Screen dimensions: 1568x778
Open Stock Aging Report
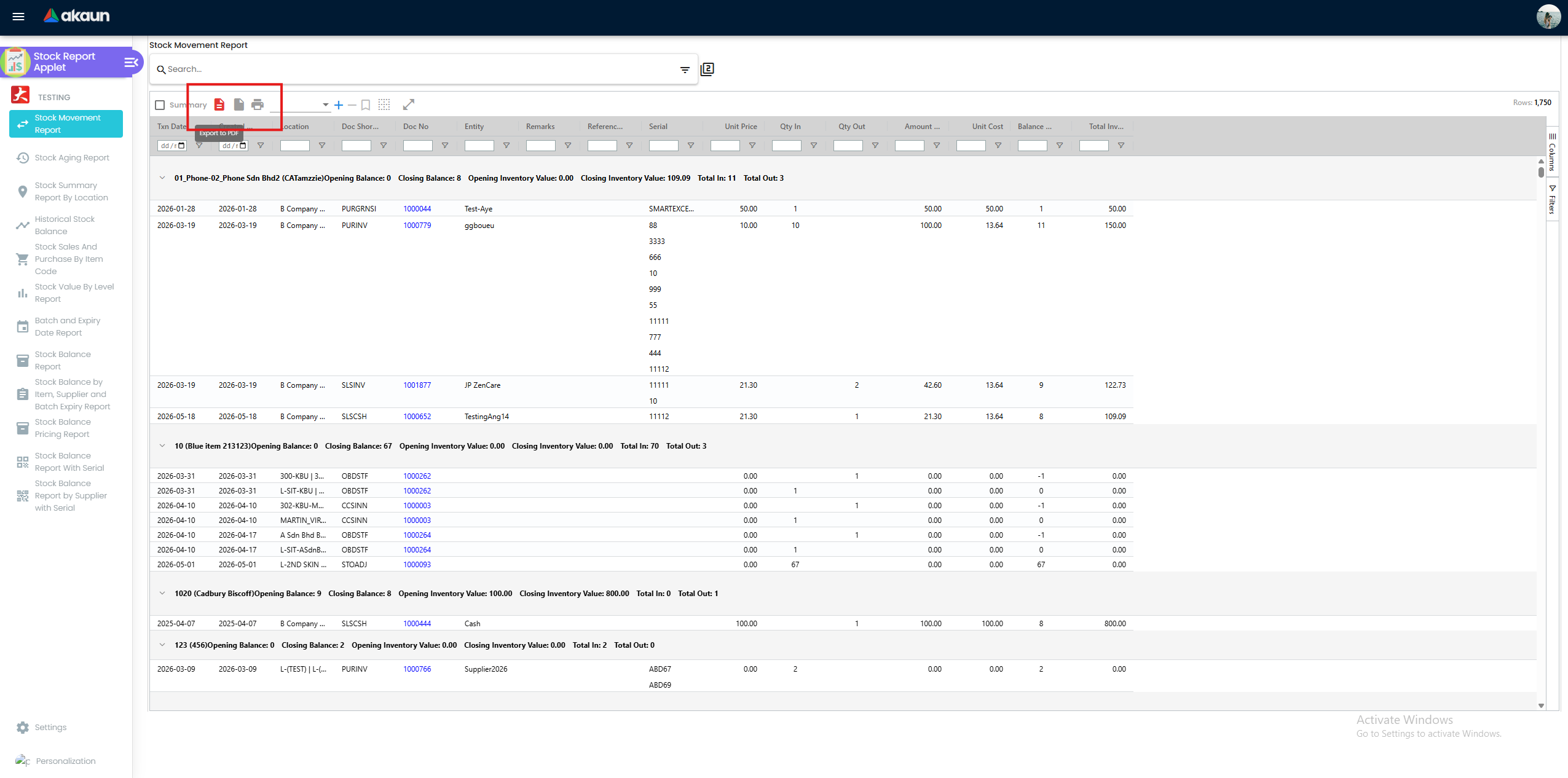click(x=66, y=158)
